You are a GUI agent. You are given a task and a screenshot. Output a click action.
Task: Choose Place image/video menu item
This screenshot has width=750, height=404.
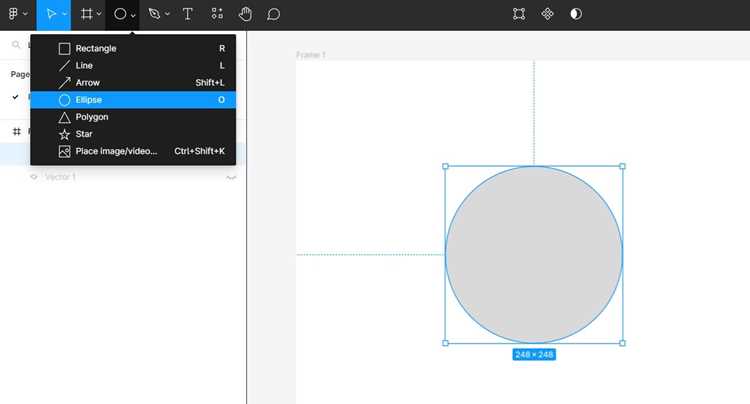point(133,152)
